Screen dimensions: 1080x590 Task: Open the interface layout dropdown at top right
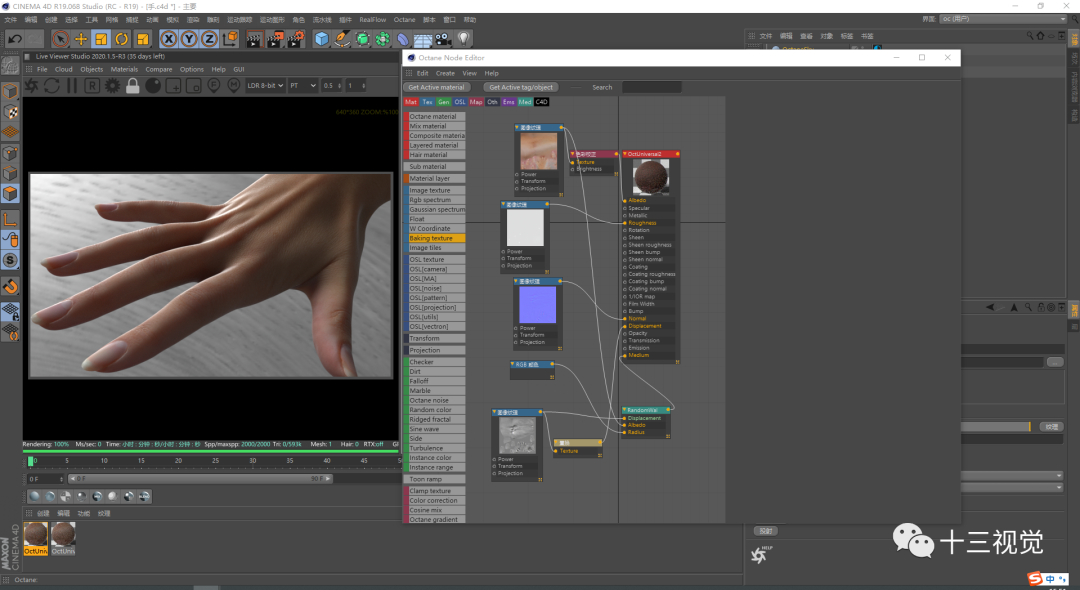[x=1003, y=19]
